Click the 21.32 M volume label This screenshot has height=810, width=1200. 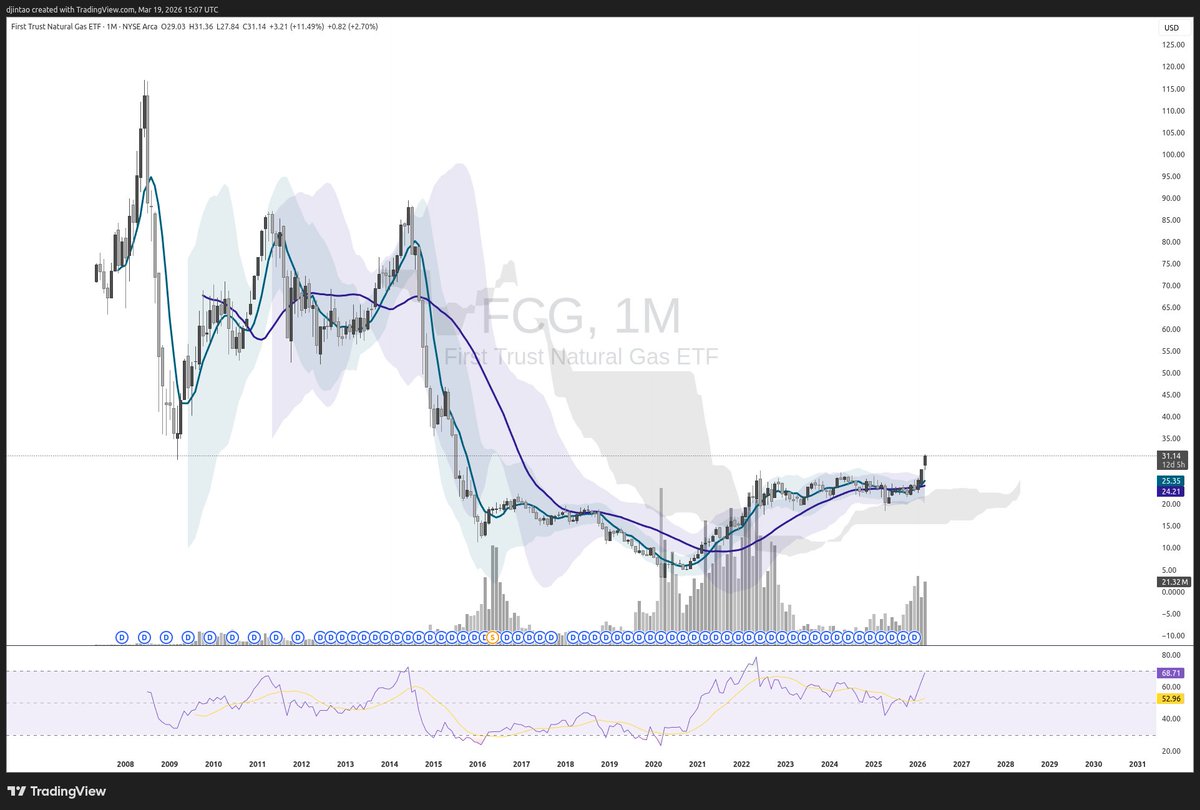[x=1172, y=581]
